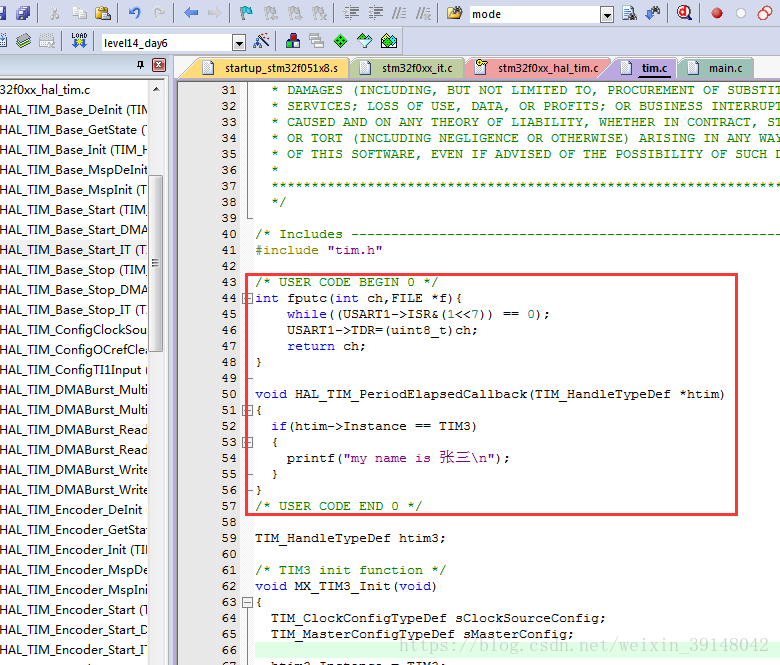Click the Cut scissors icon
Viewport: 780px width, 665px height.
coord(55,13)
